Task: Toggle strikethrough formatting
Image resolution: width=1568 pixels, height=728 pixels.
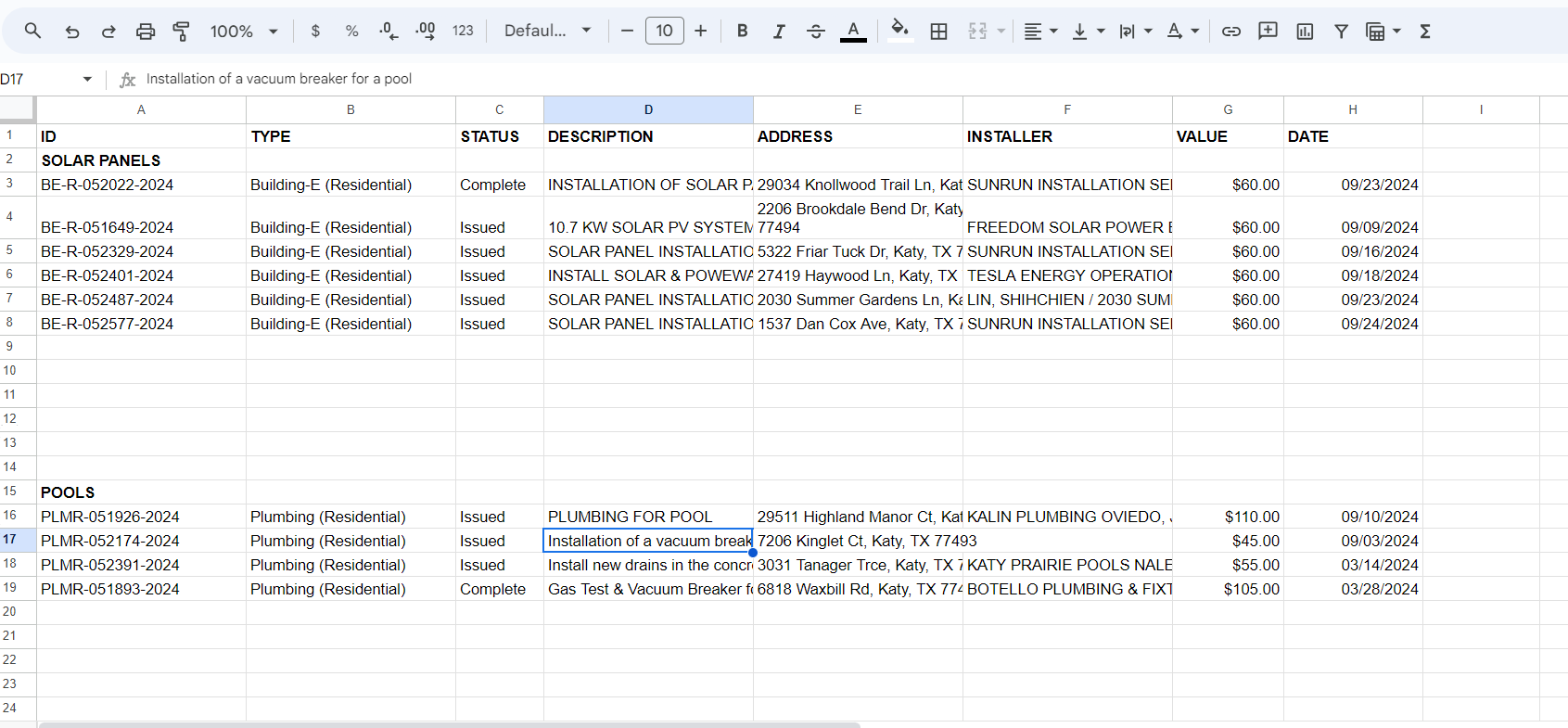Action: click(x=816, y=31)
